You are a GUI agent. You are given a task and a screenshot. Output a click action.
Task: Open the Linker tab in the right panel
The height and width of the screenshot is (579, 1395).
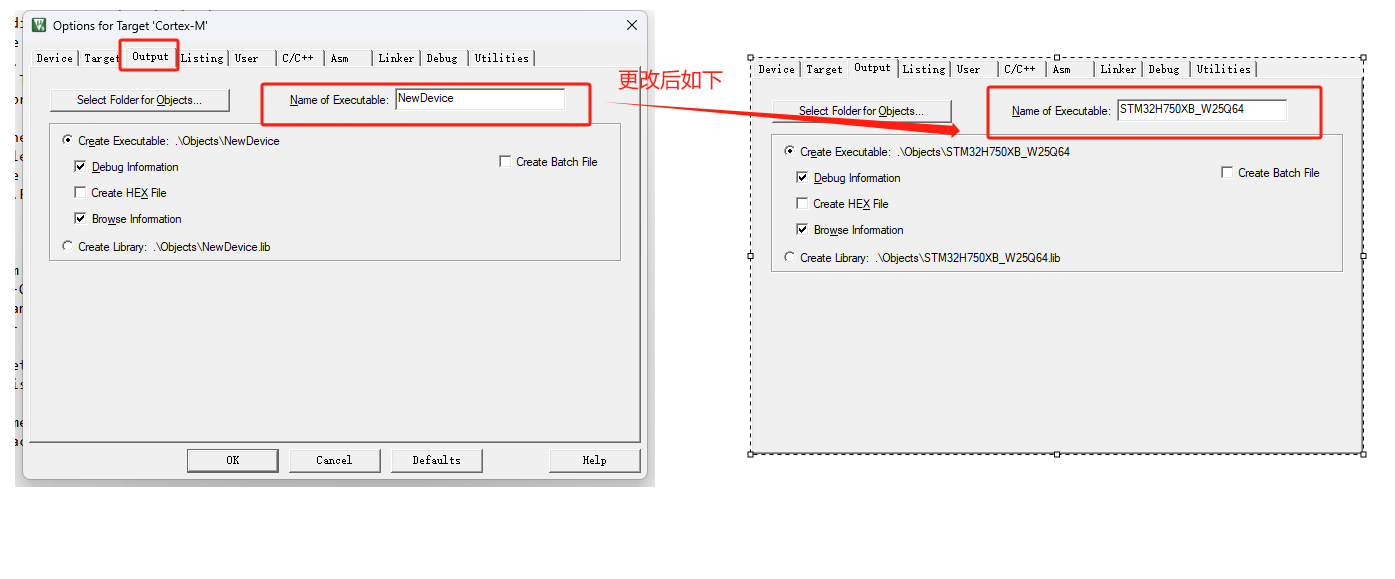(x=1118, y=69)
